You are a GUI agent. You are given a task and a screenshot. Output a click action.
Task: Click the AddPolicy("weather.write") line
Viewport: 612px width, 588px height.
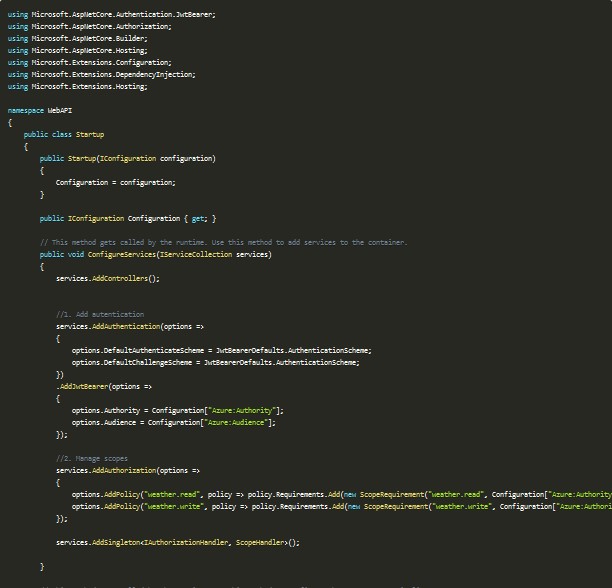point(342,506)
